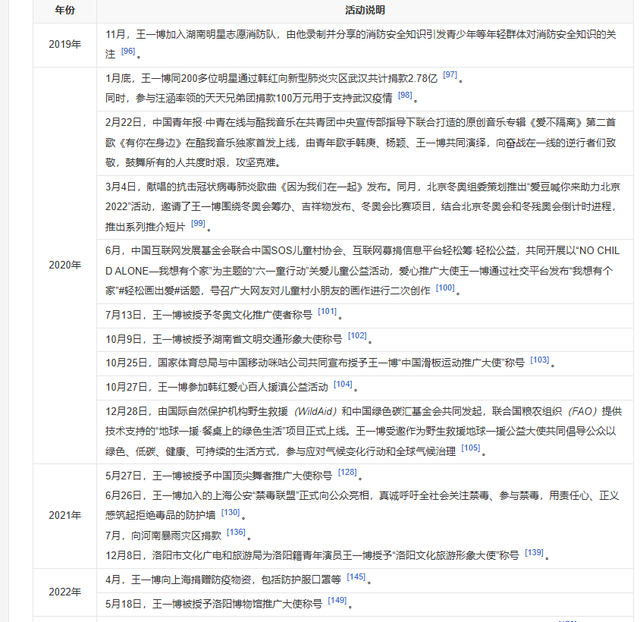This screenshot has height=622, width=640.
Task: Click the 5月18日 洛阳博物馆 row
Action: pyautogui.click(x=365, y=604)
